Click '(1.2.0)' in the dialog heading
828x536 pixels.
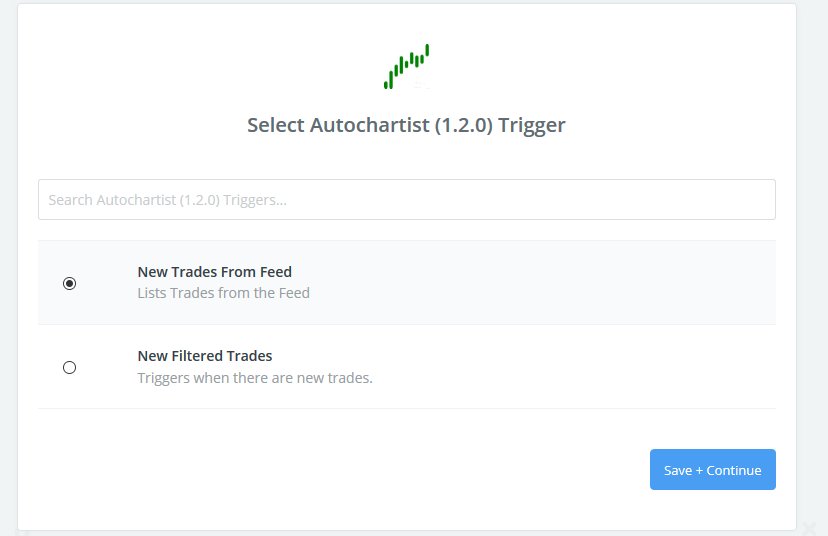point(464,125)
